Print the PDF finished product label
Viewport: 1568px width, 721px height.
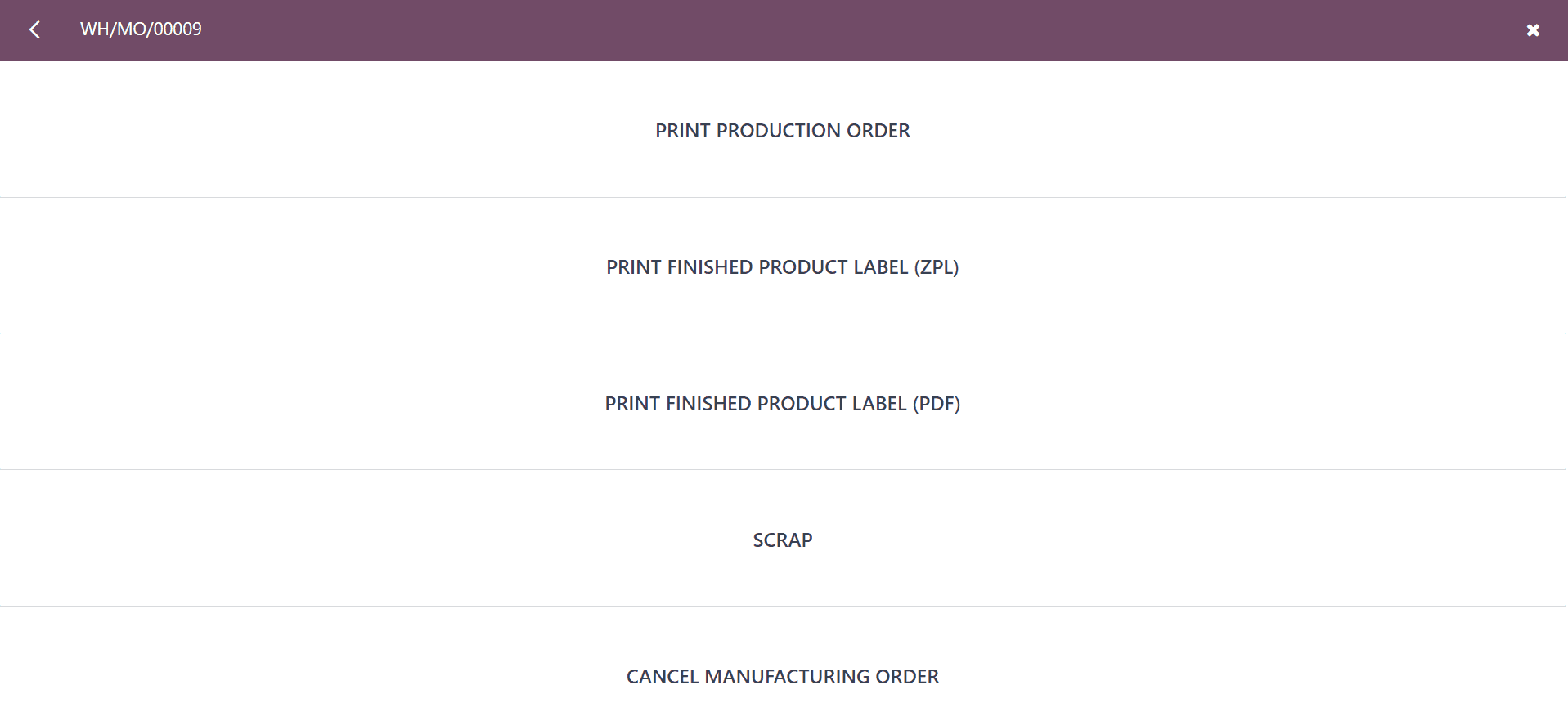(783, 403)
